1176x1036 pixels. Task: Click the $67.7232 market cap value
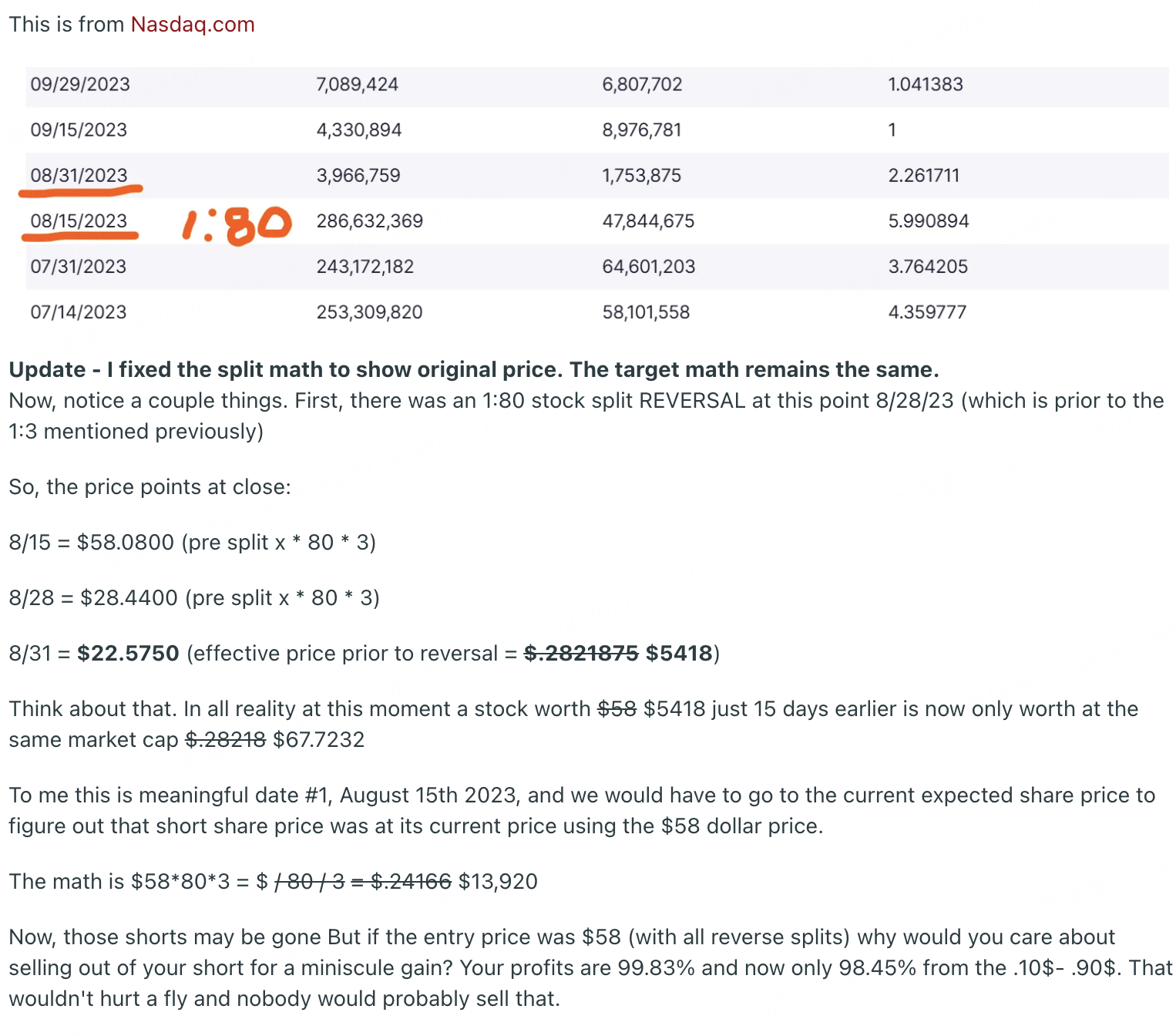318,740
